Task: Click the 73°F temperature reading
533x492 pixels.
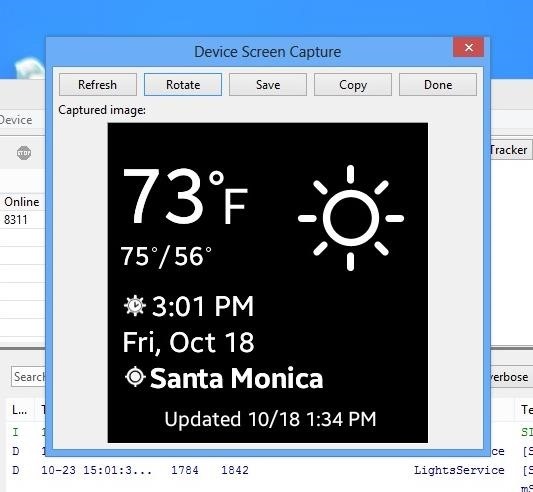Action: 185,197
